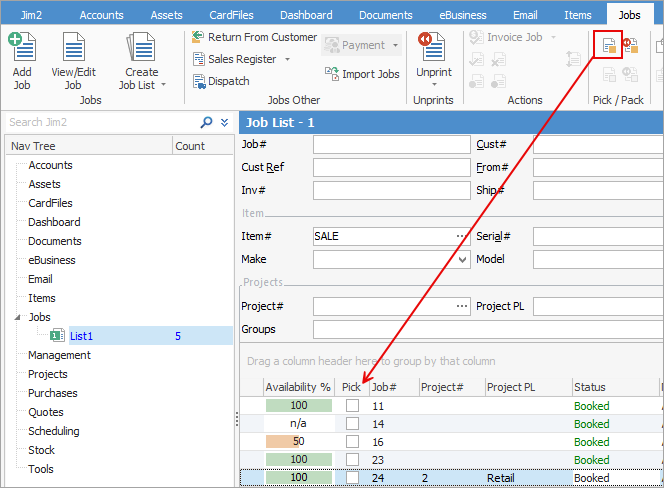Viewport: 664px width, 488px height.
Task: Open the Invoice Job dropdown arrow
Action: tap(553, 37)
